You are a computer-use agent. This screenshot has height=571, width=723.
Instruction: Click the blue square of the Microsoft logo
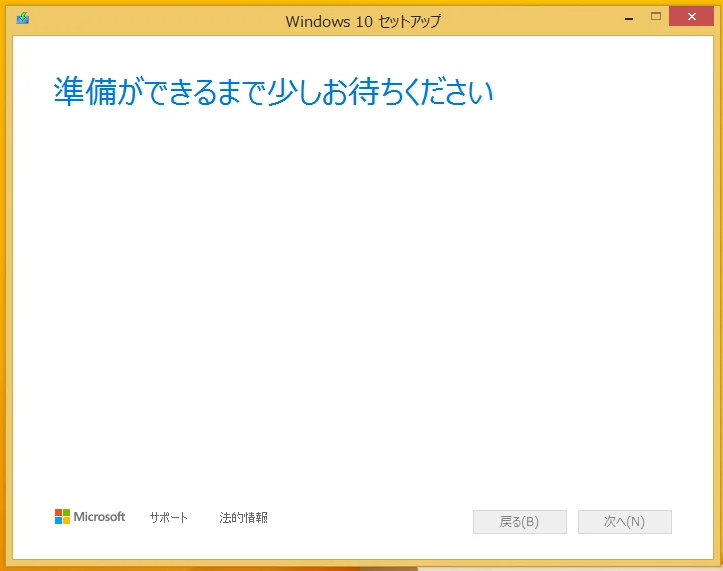coord(58,521)
